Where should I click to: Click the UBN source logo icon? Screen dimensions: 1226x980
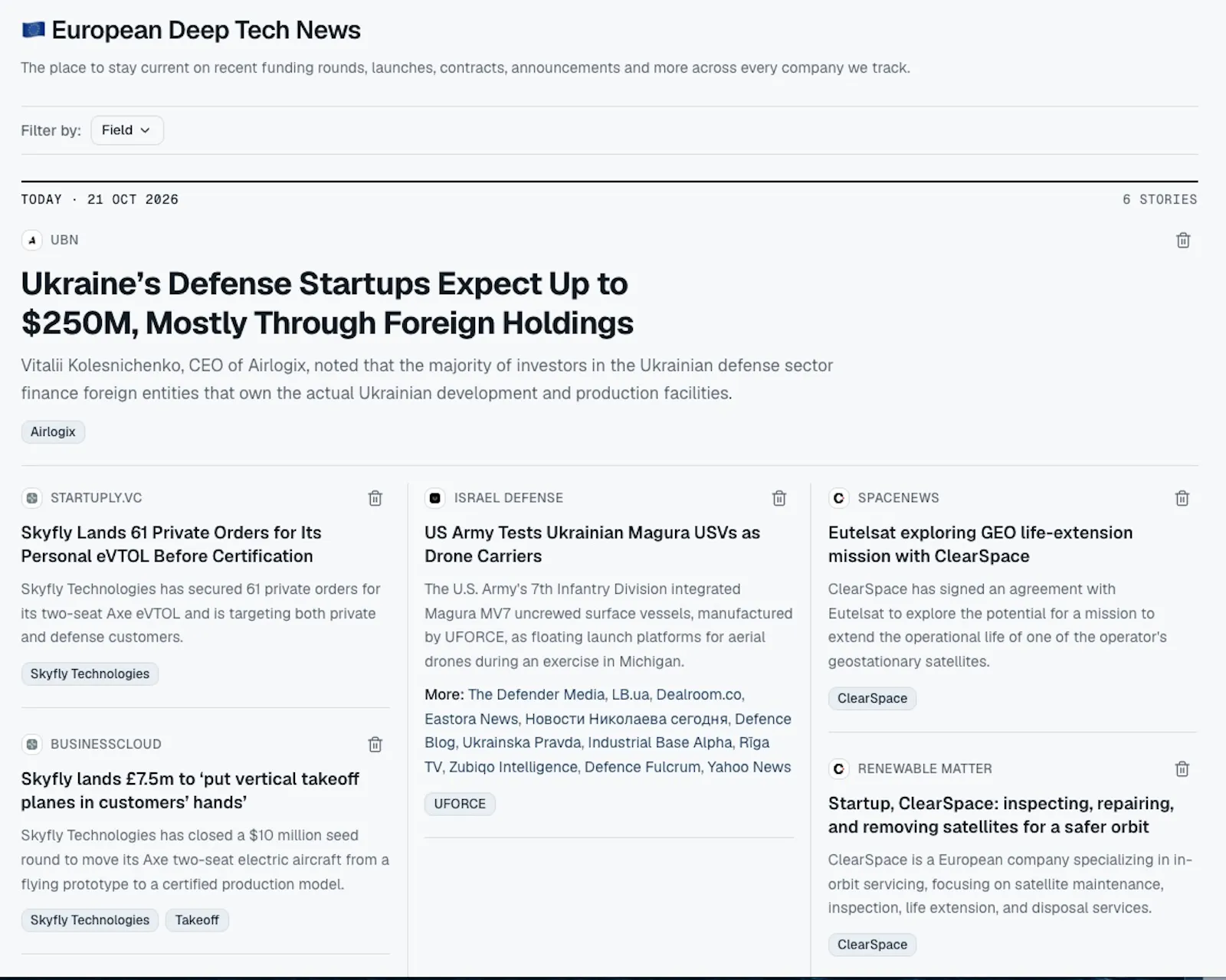[x=31, y=240]
